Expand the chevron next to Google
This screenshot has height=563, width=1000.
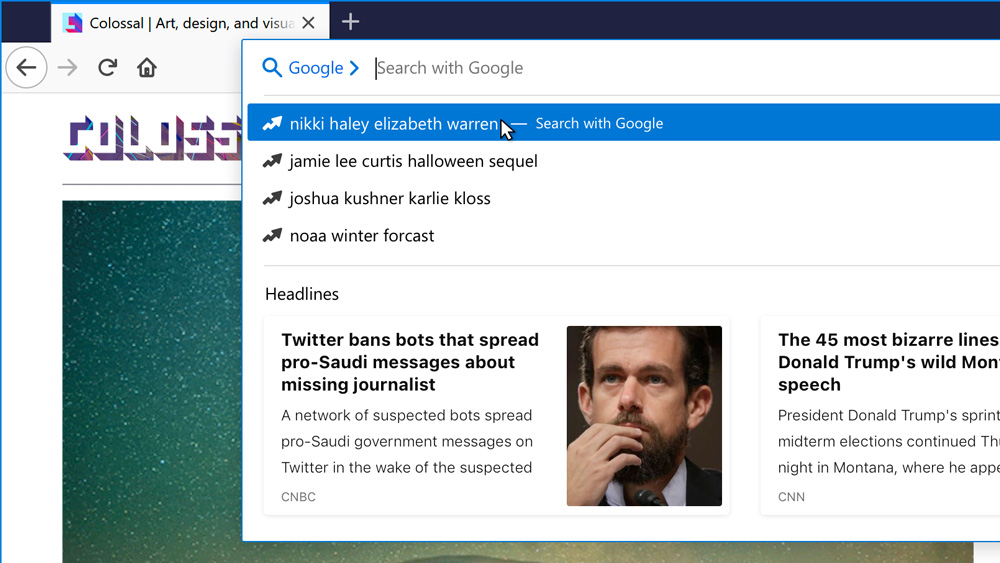(355, 68)
